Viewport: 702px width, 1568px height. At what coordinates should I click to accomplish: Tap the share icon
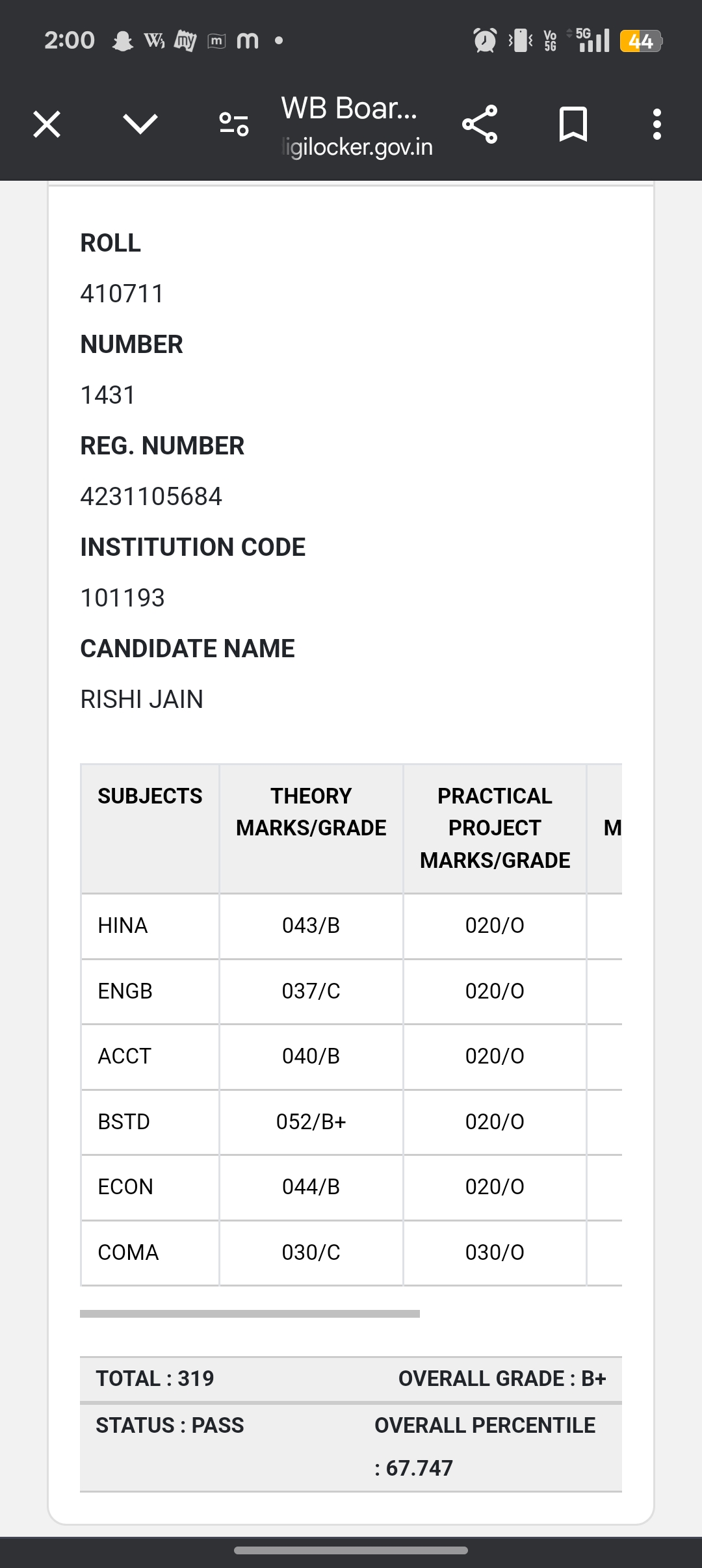480,124
